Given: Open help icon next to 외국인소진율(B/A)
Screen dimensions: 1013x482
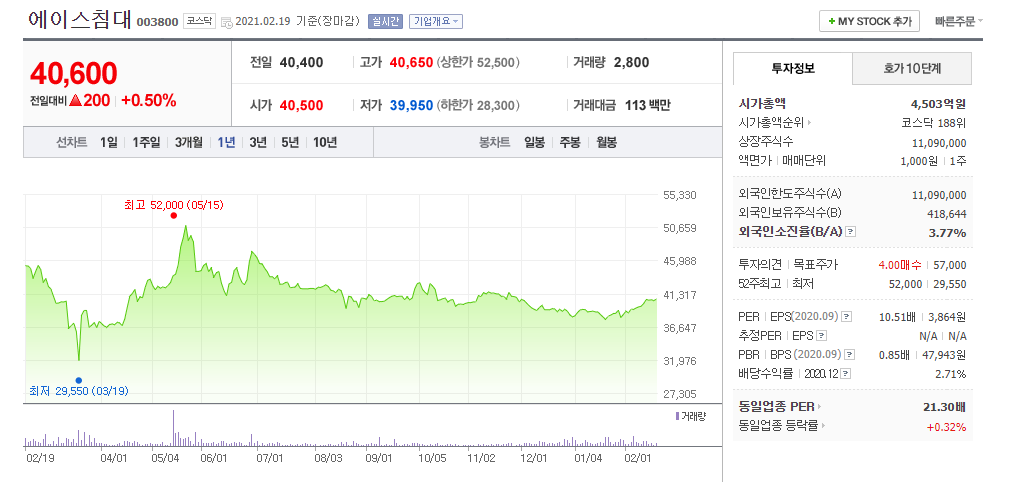Looking at the screenshot, I should click(x=851, y=232).
